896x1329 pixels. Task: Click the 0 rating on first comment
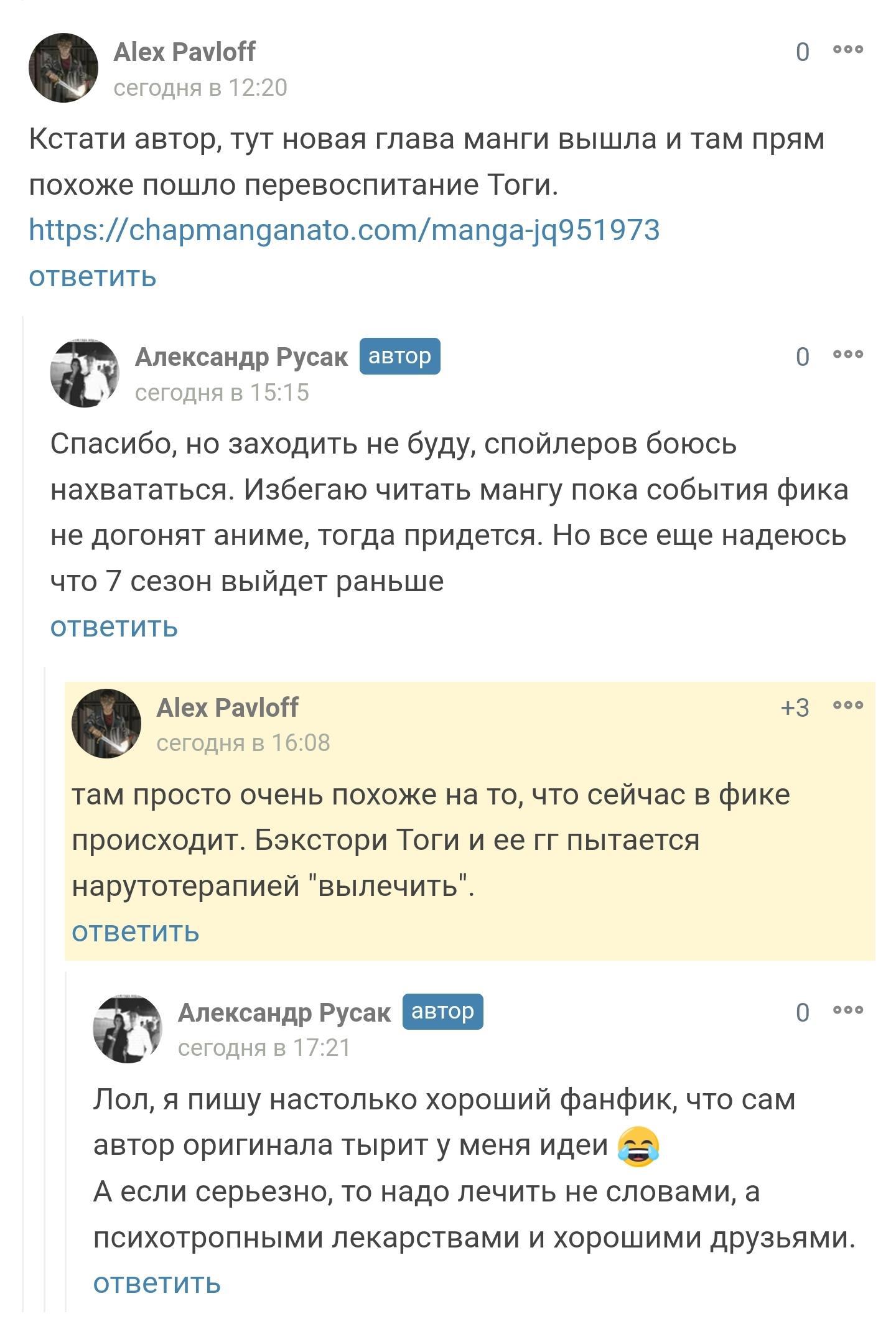click(803, 52)
